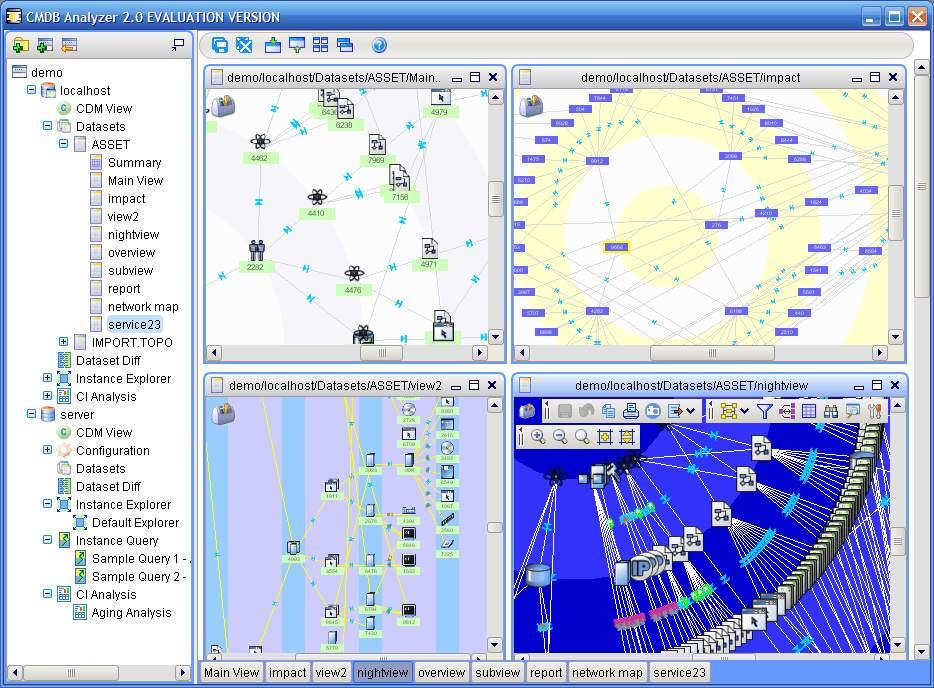
Task: Select Default Explorer under server
Action: (x=135, y=523)
